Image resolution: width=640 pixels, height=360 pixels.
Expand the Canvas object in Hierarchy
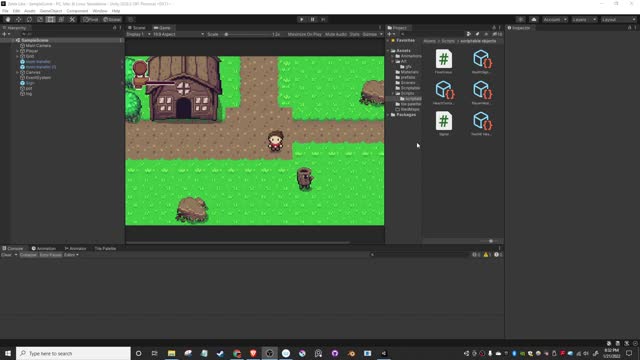tap(18, 72)
